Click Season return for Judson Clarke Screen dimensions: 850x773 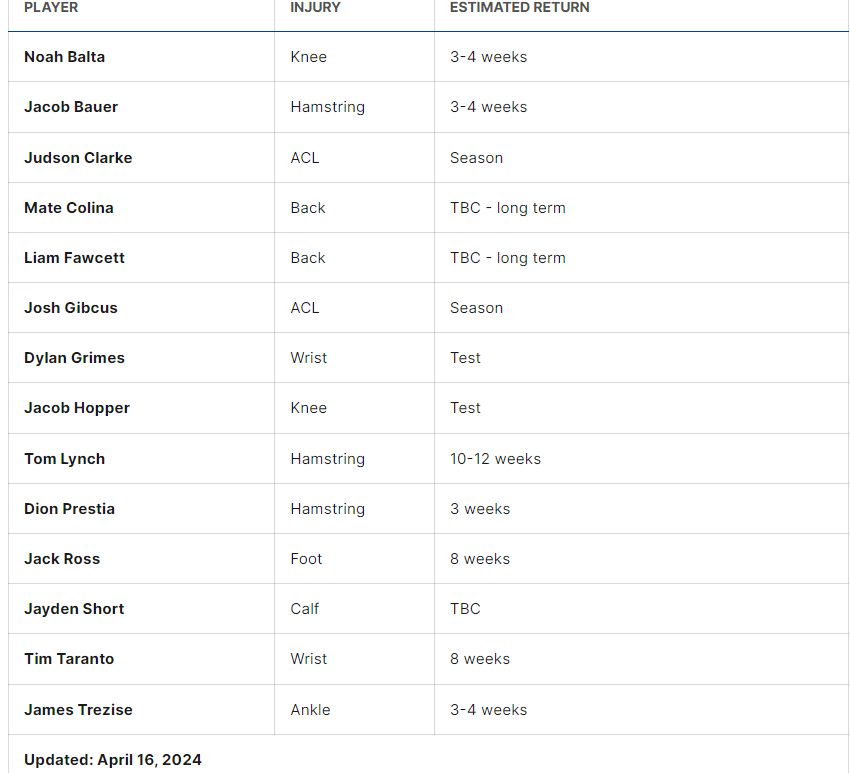pos(476,158)
